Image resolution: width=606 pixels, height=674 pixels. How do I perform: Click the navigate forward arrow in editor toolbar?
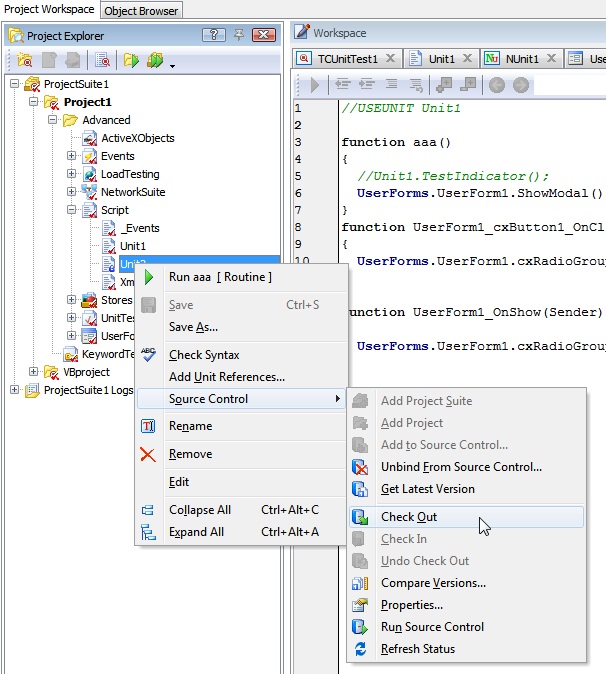coord(520,86)
